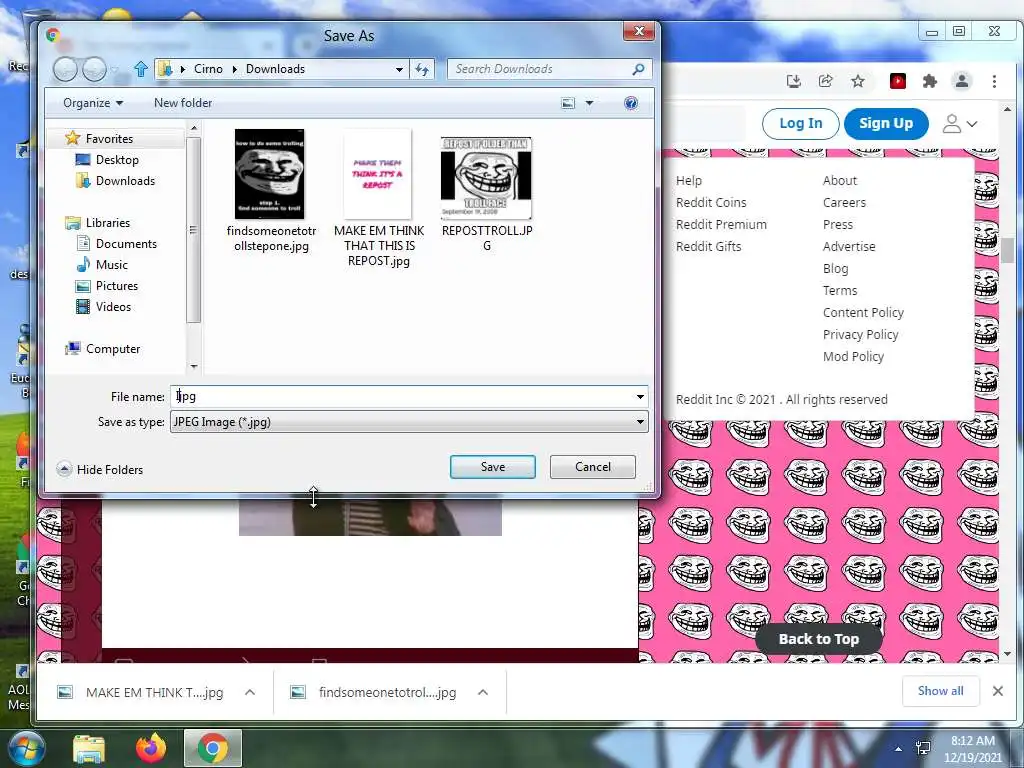Open Reddit Premium link

click(721, 225)
